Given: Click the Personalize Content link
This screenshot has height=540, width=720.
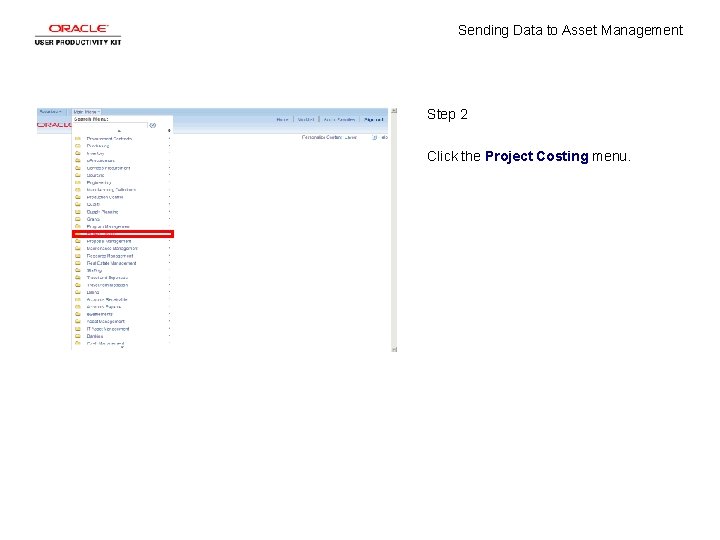Looking at the screenshot, I should (322, 137).
